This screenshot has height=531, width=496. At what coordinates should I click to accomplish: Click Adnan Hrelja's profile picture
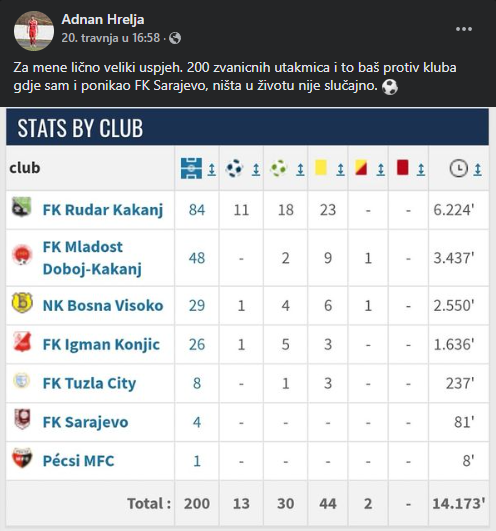click(34, 31)
